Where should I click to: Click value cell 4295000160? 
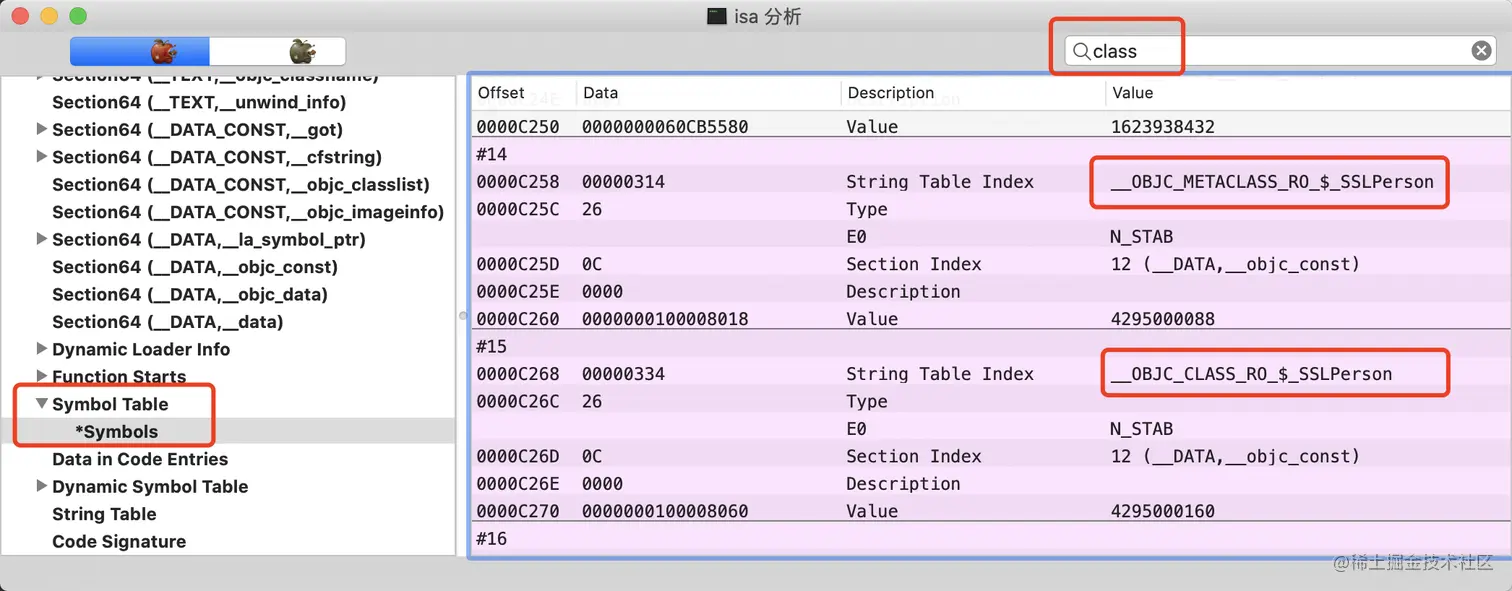pyautogui.click(x=1162, y=511)
